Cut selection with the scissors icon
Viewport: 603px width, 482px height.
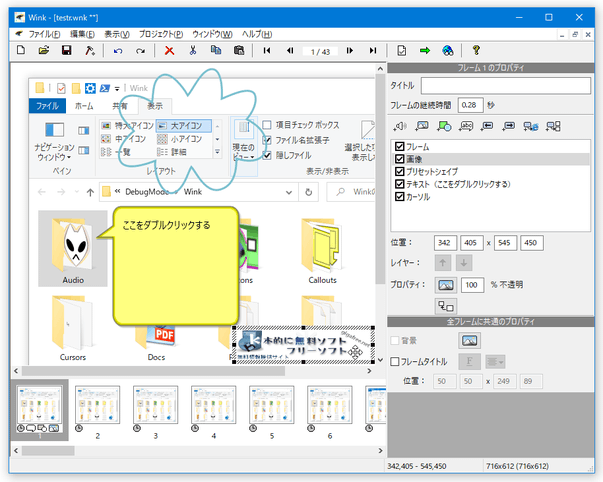coord(193,50)
